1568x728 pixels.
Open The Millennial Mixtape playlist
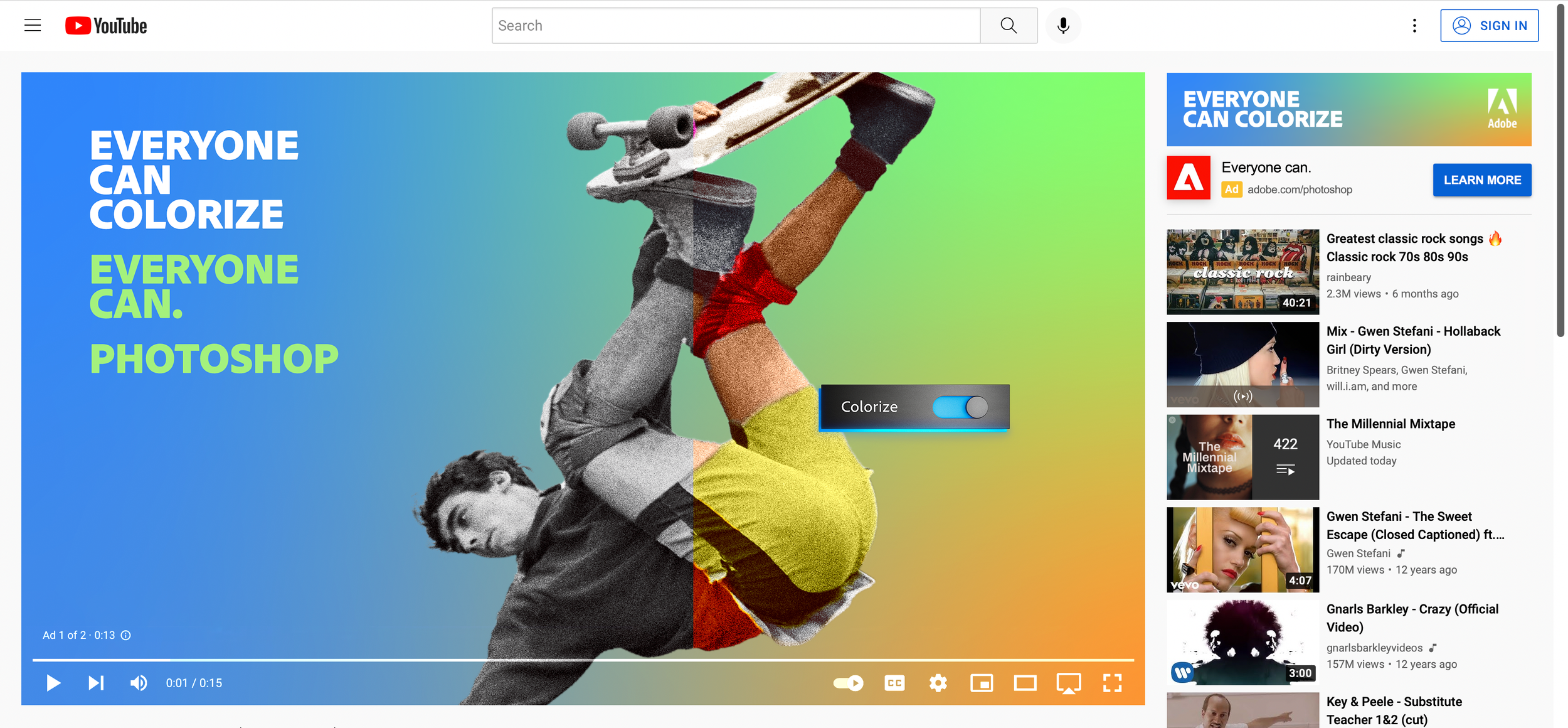pos(1390,424)
